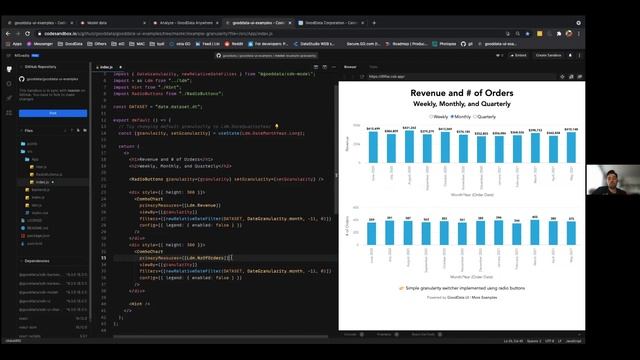Click the notification bell in CodeSandbox header
The image size is (640, 360).
[570, 55]
